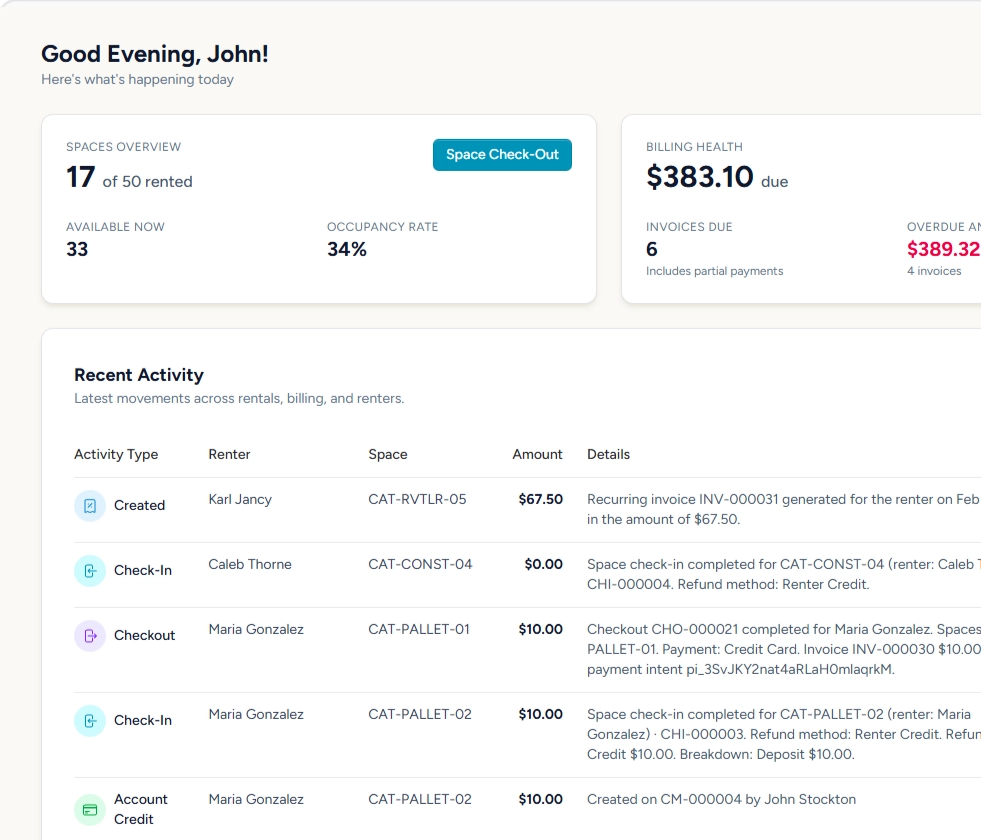This screenshot has height=840, width=981.
Task: Click the Check-In icon for CAT-PALLET-02
Action: pos(90,721)
